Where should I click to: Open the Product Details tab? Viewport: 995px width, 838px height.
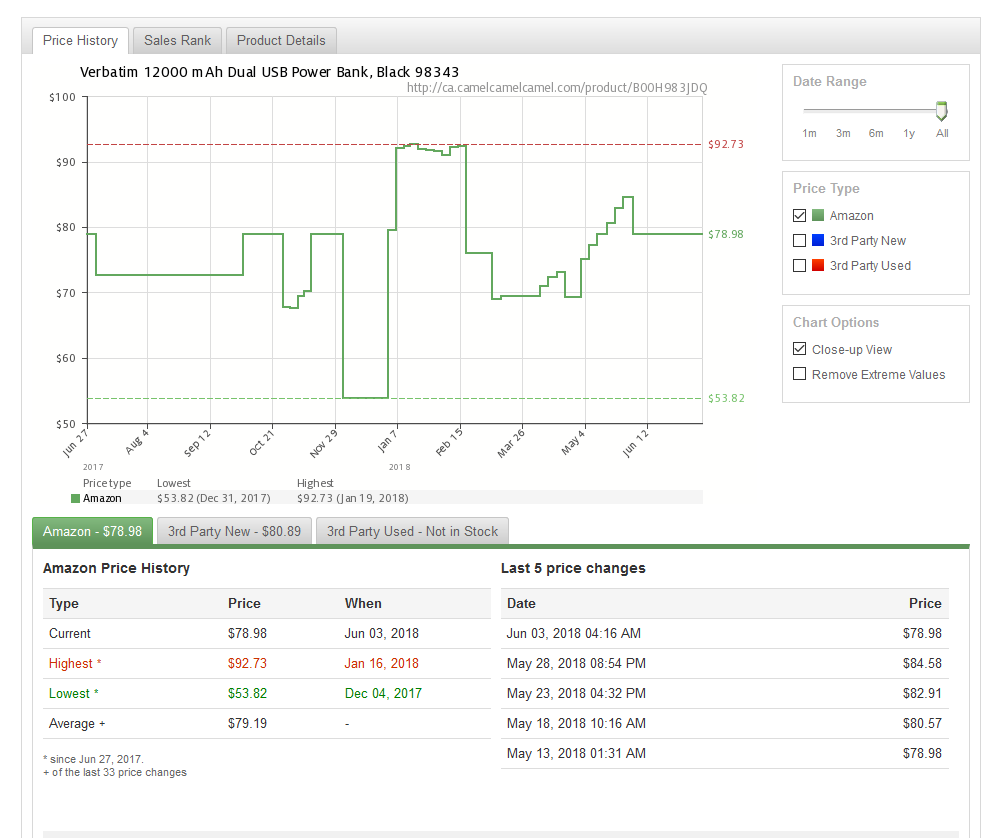281,41
